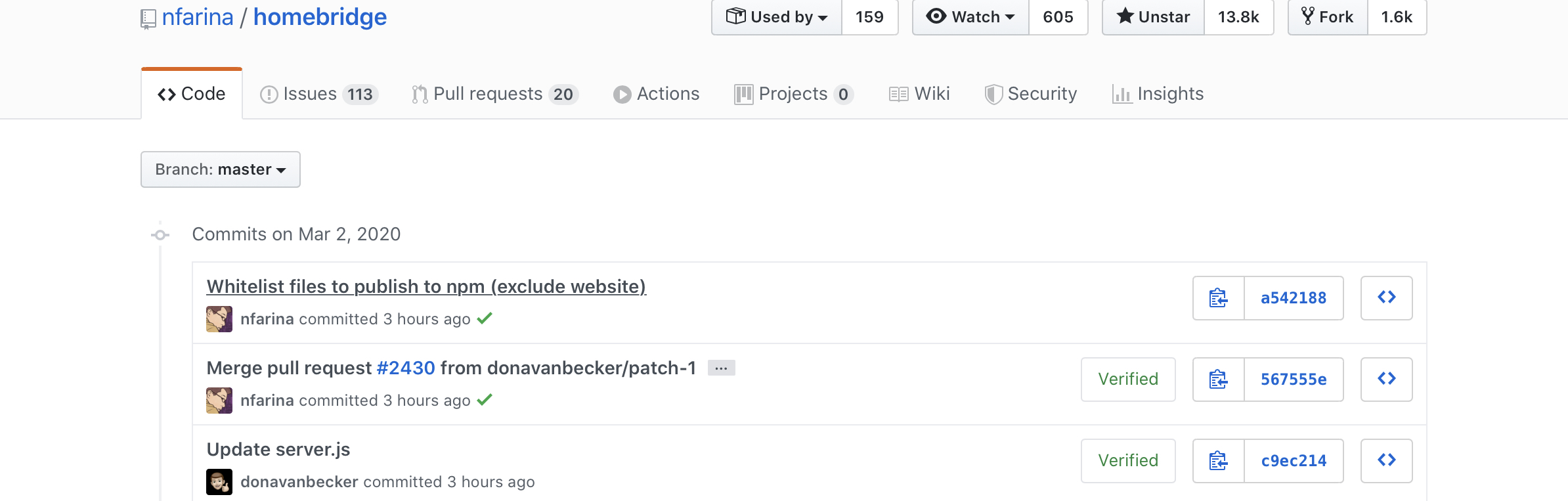The height and width of the screenshot is (501, 1568).
Task: Browse repository at commit 567555e
Action: click(x=1386, y=380)
